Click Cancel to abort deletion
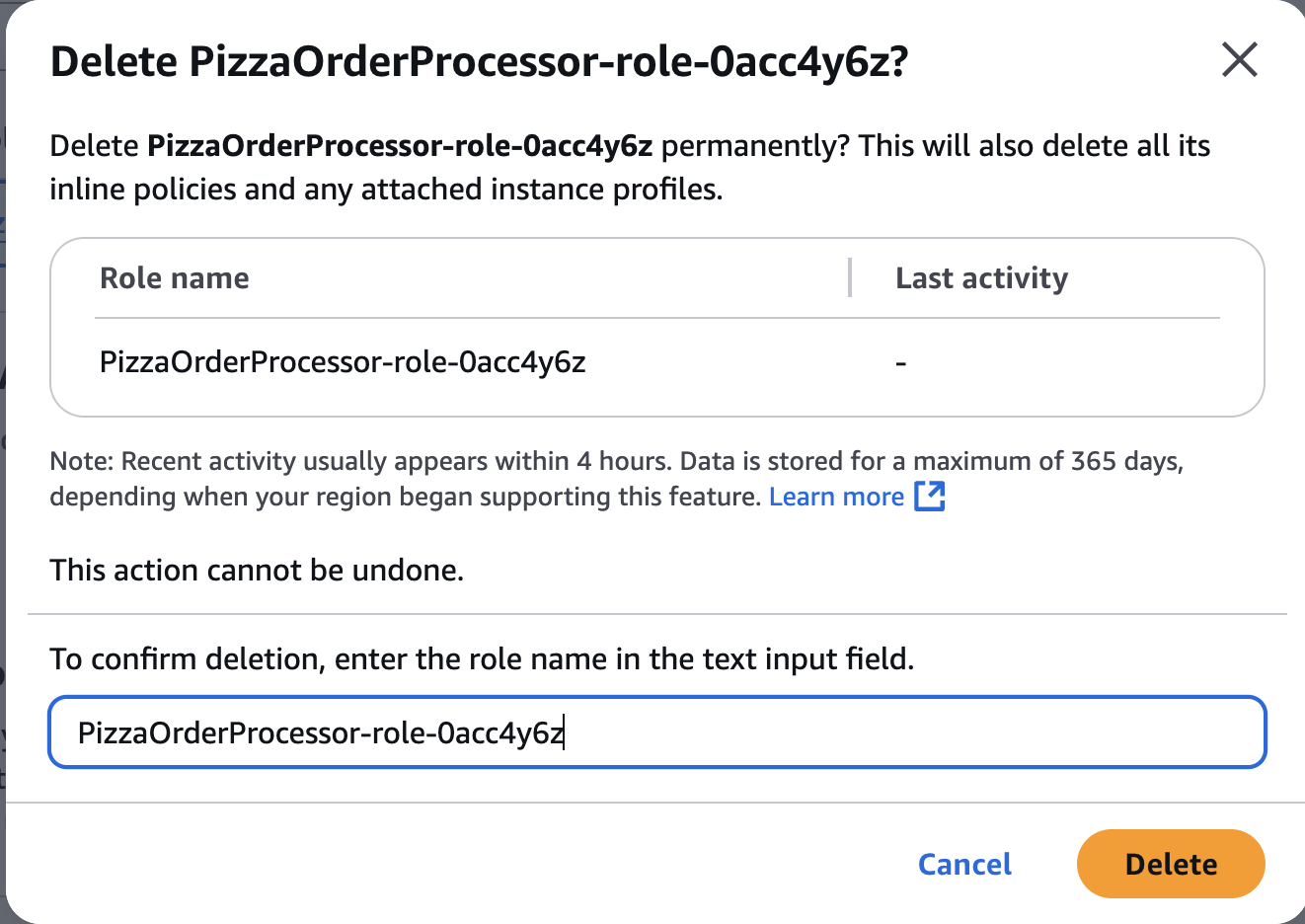The image size is (1305, 924). [964, 864]
